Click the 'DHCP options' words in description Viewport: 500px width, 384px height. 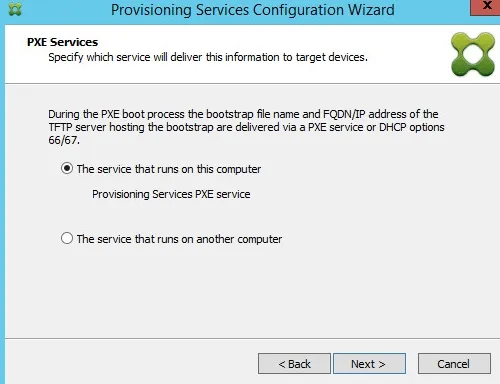[x=412, y=127]
